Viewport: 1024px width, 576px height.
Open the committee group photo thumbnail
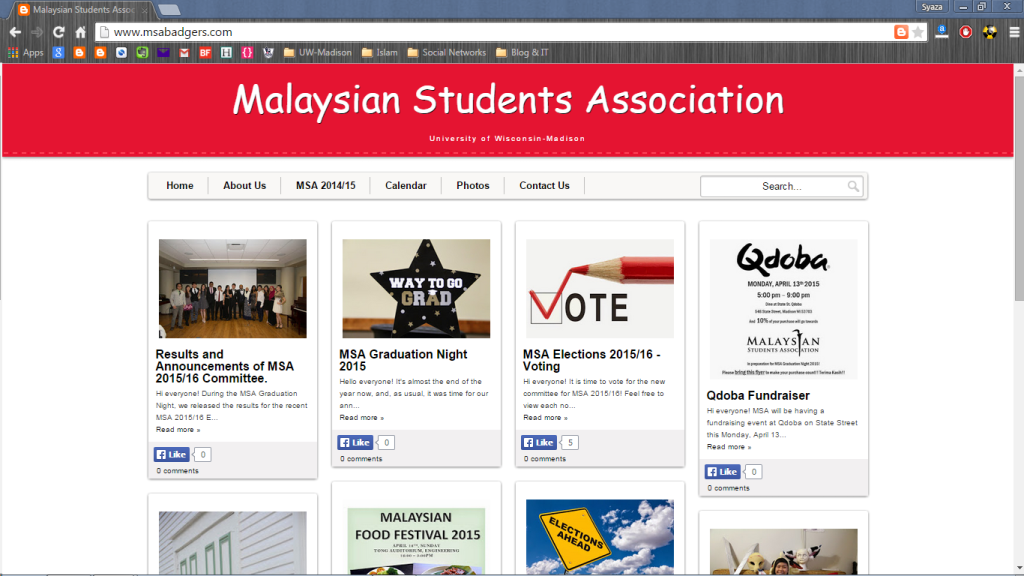pos(232,288)
